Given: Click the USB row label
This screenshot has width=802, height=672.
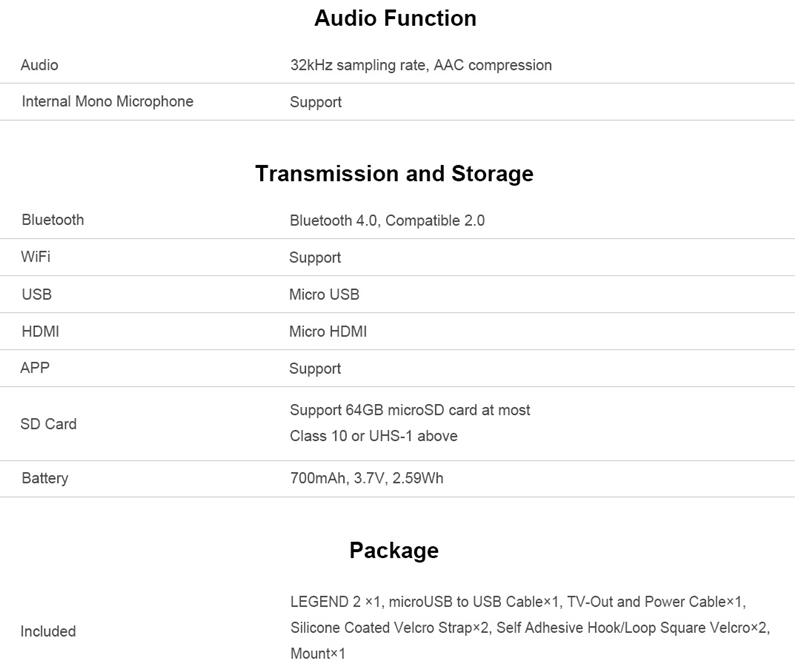Looking at the screenshot, I should tap(37, 294).
